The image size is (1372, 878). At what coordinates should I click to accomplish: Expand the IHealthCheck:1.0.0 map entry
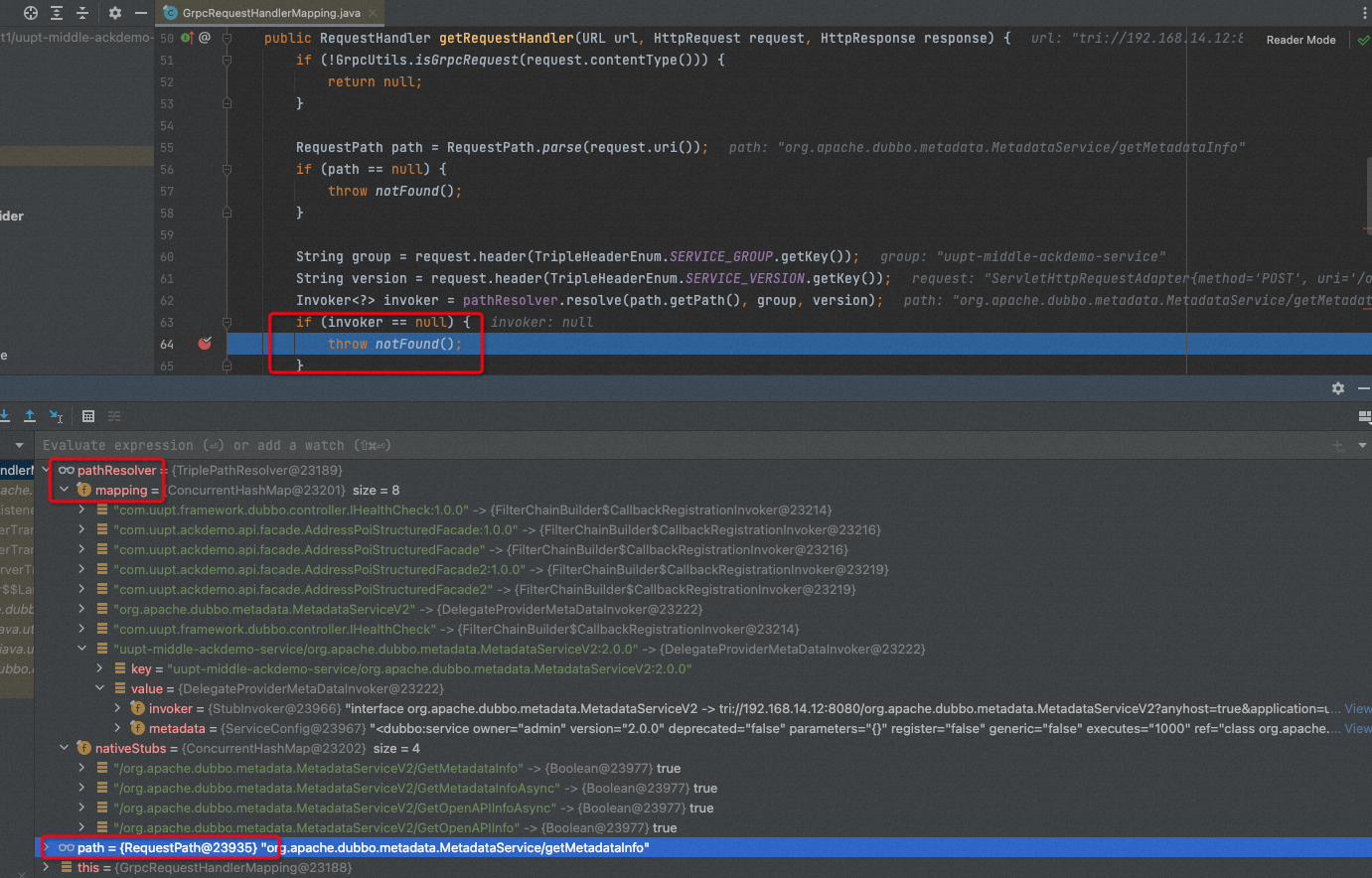(81, 510)
